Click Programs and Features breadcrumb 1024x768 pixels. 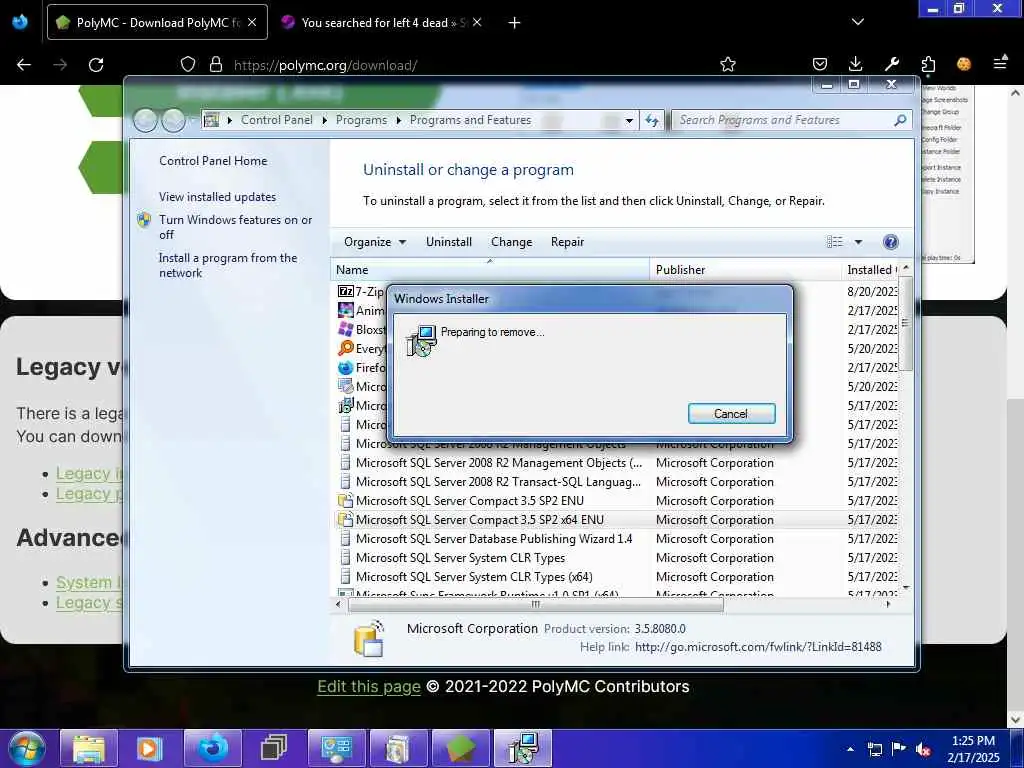470,120
